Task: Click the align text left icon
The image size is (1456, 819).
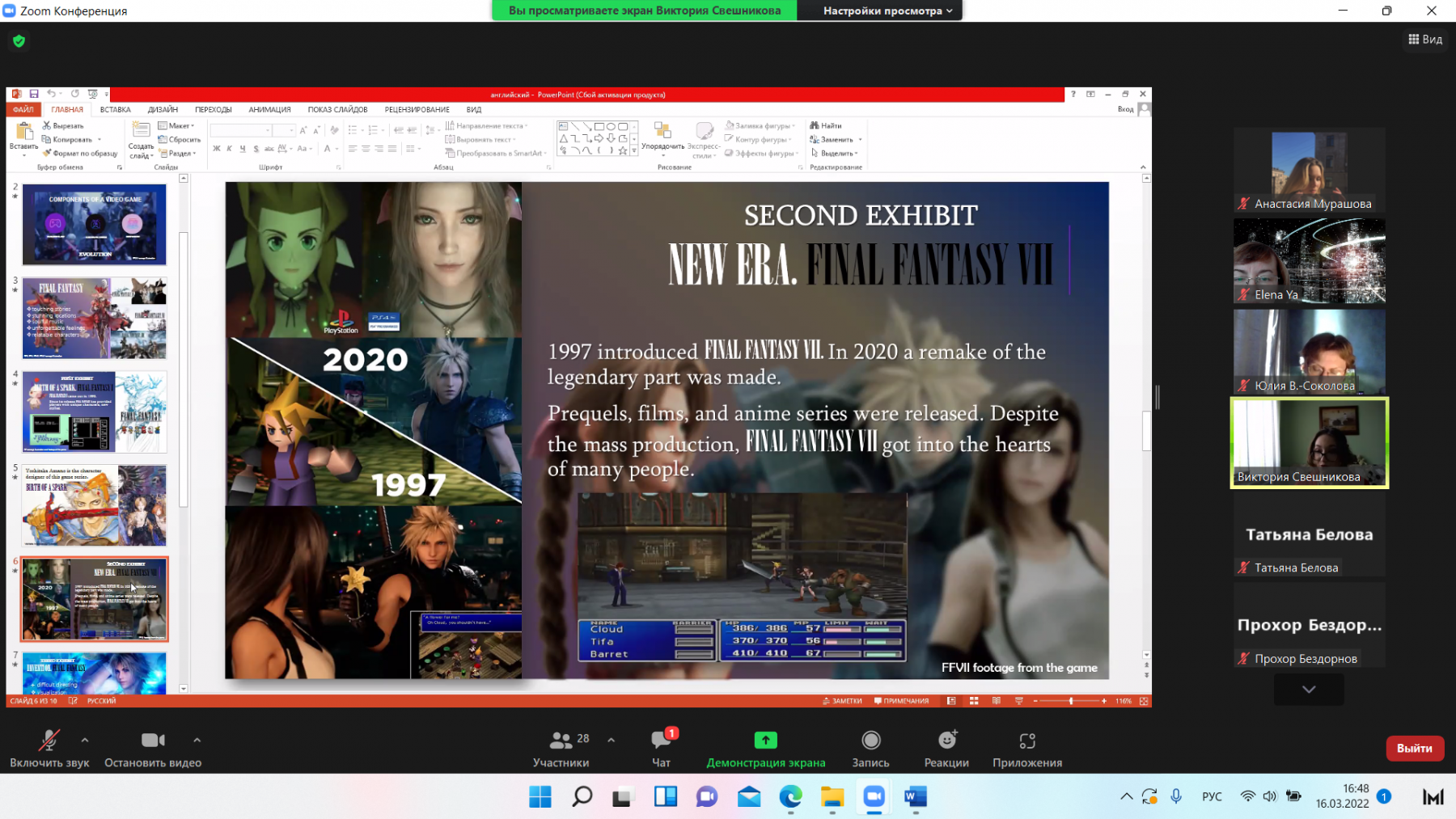Action: pyautogui.click(x=353, y=149)
